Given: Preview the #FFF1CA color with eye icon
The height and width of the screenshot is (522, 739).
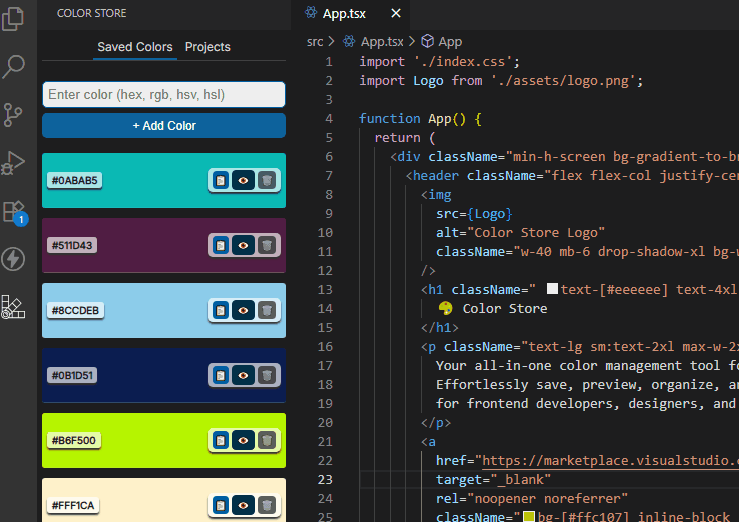Looking at the screenshot, I should pyautogui.click(x=243, y=506).
